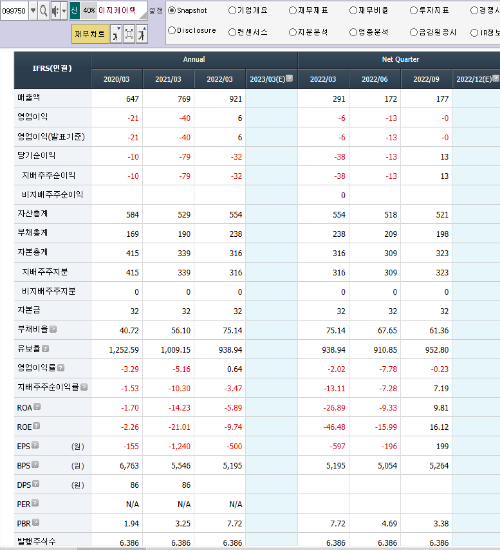Open help icon next to 부채비율
The width and height of the screenshot is (500, 550).
(x=53, y=329)
